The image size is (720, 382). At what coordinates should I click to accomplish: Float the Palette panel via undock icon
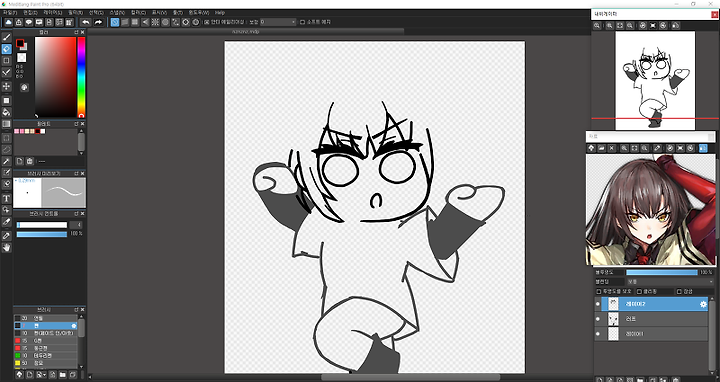[76, 124]
